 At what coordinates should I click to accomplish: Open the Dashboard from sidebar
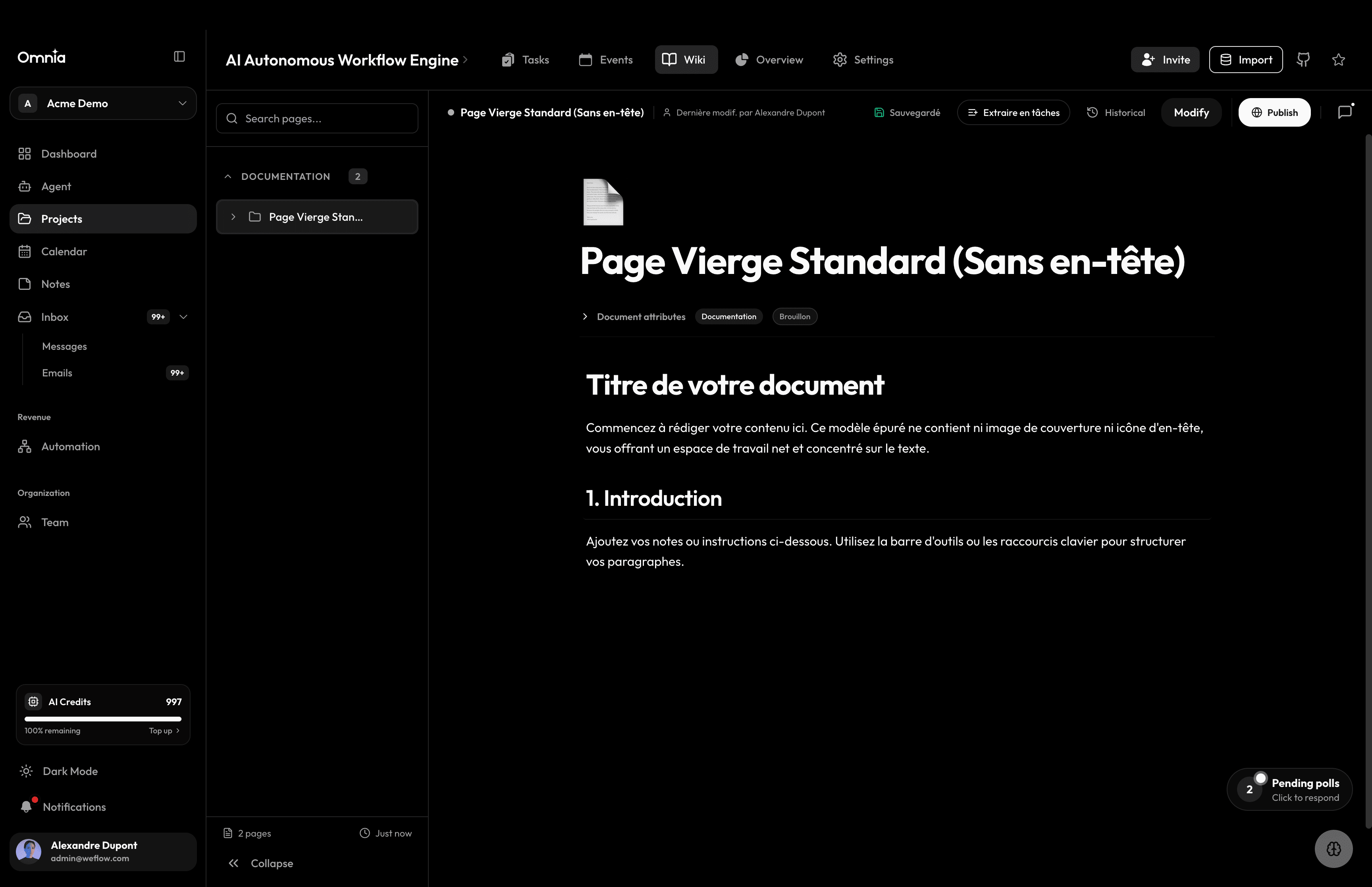click(x=103, y=154)
